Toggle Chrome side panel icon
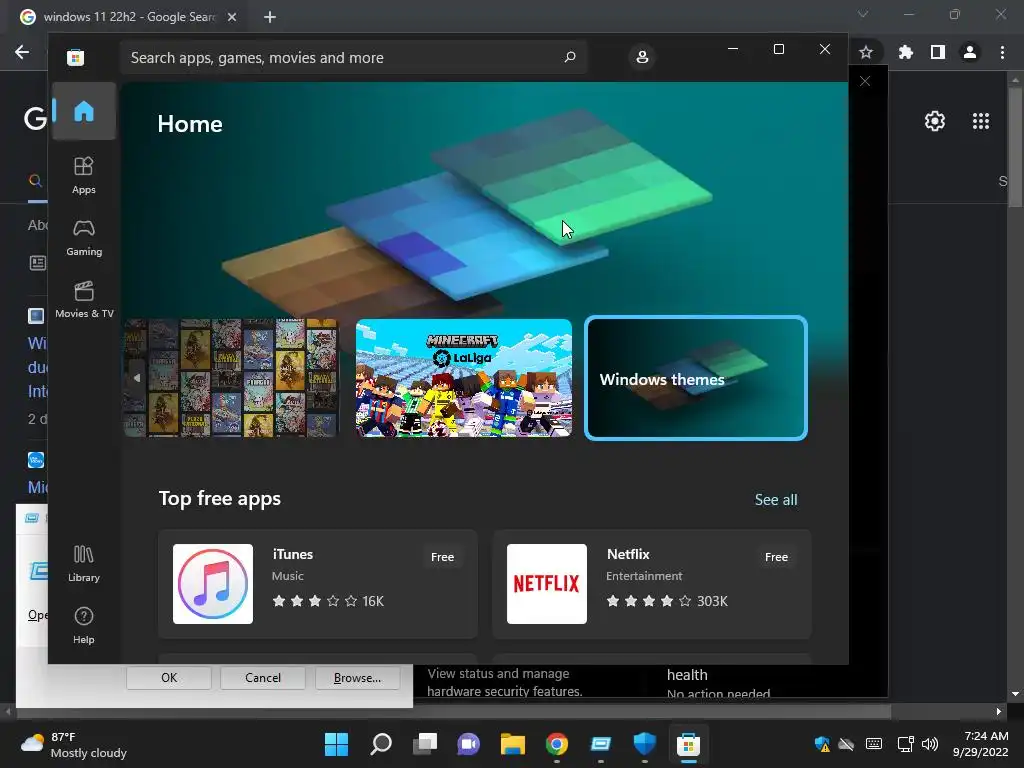The width and height of the screenshot is (1024, 768). point(938,52)
